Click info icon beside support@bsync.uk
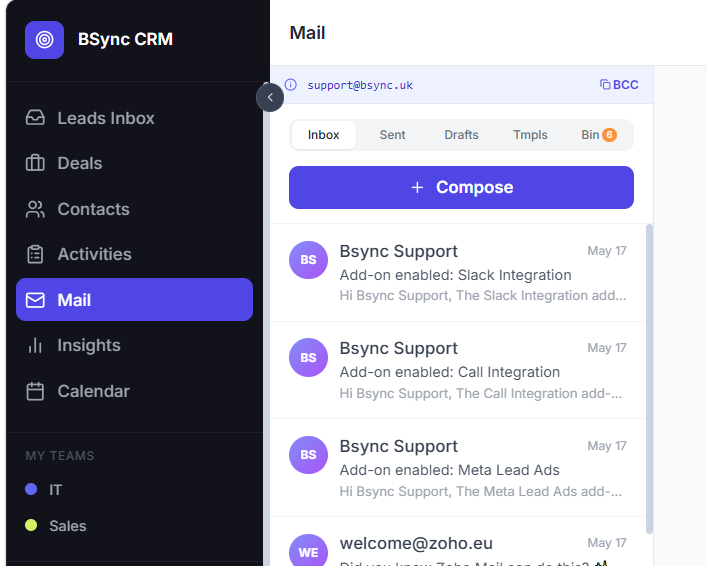708x573 pixels. [x=291, y=85]
